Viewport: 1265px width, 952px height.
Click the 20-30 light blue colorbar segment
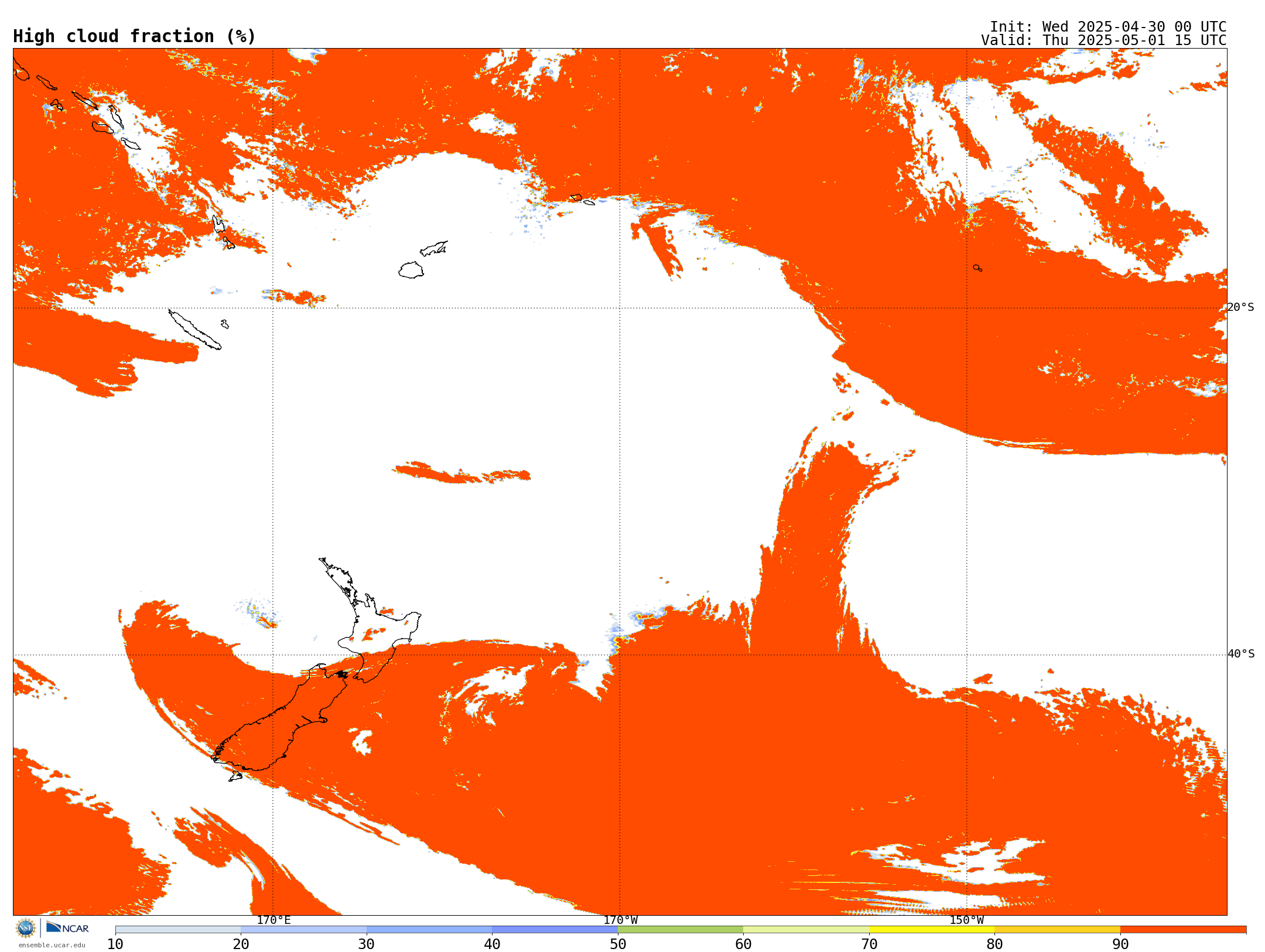pyautogui.click(x=303, y=930)
